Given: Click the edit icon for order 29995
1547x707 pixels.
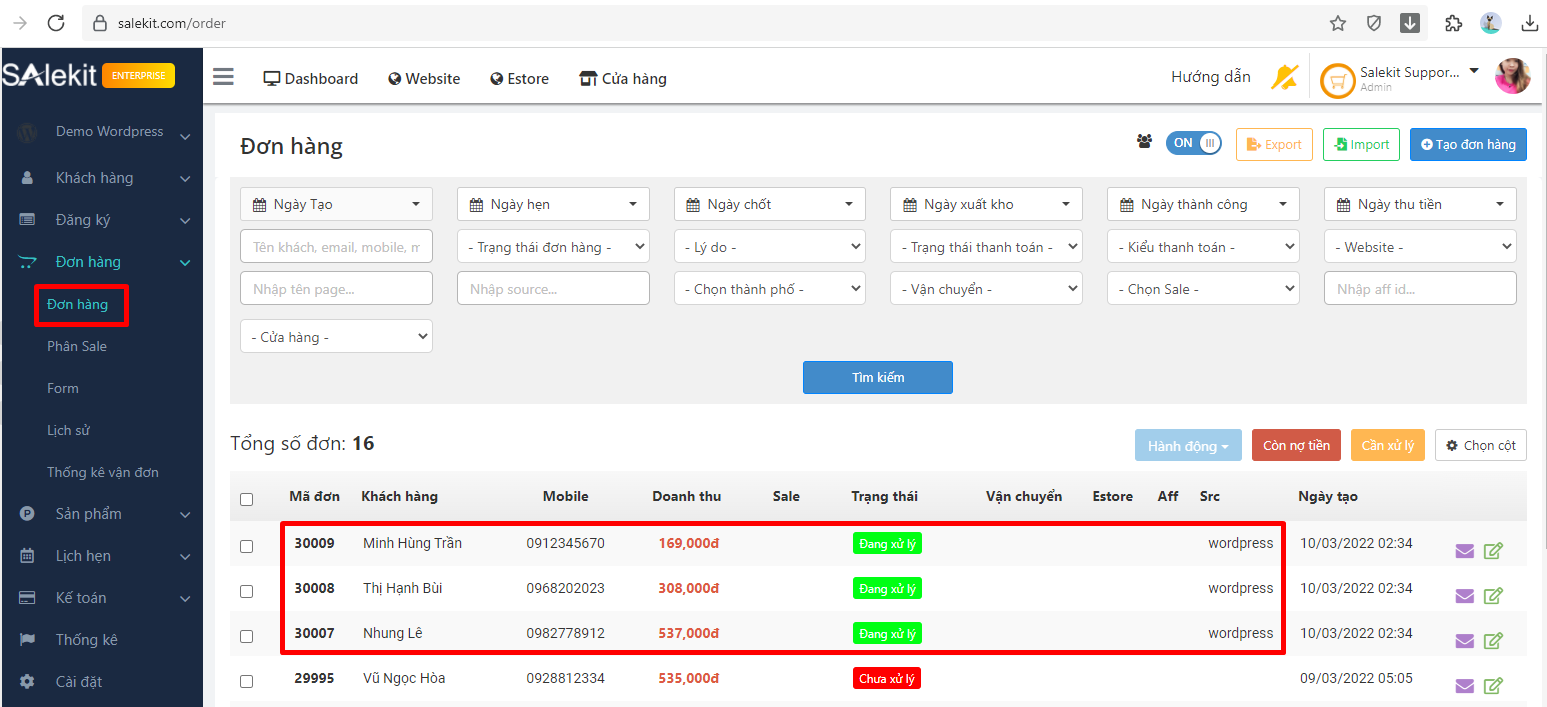Looking at the screenshot, I should point(1493,686).
